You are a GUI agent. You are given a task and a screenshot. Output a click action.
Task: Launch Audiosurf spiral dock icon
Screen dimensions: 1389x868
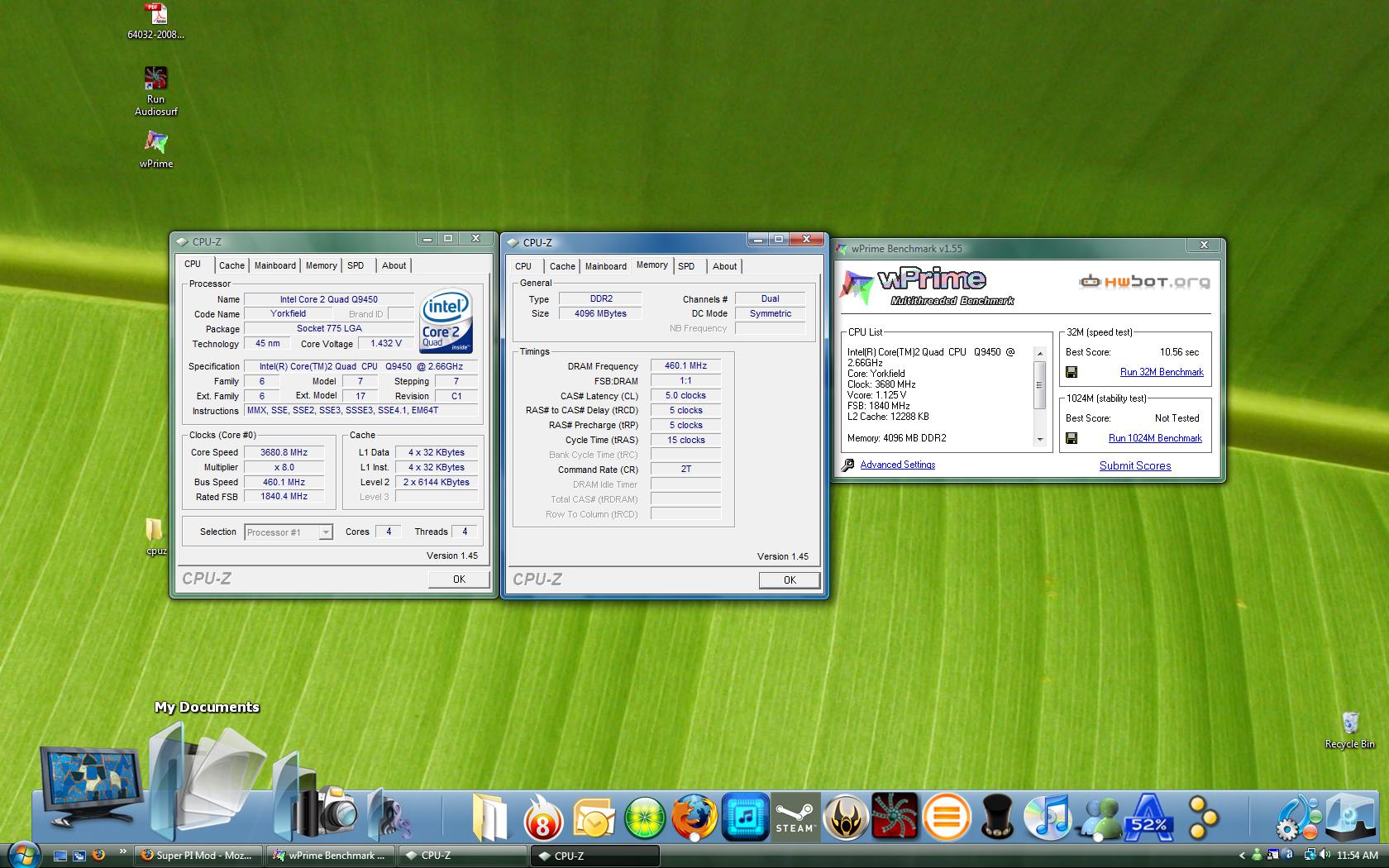pos(895,817)
